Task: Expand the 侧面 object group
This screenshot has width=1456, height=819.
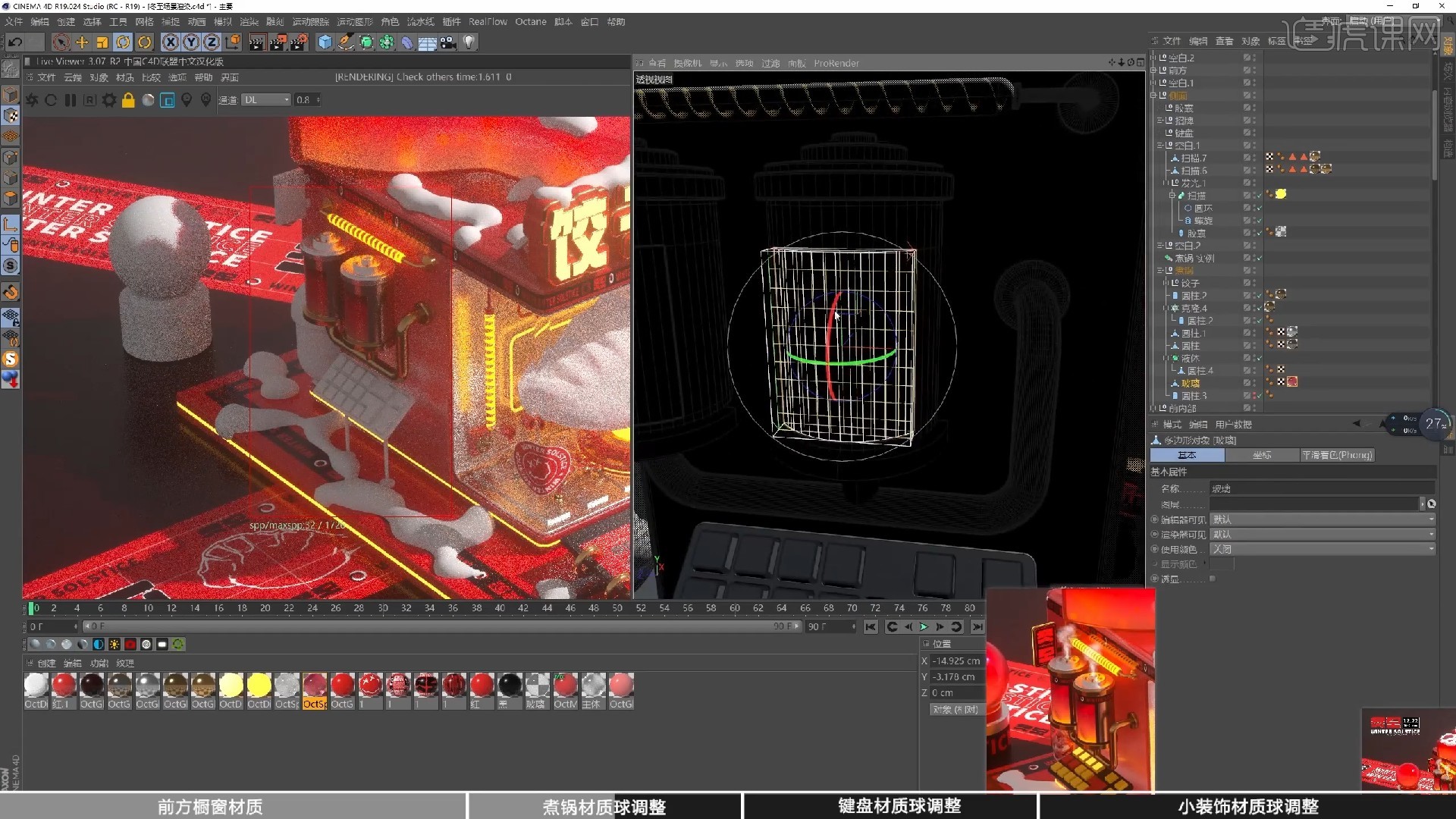Action: point(1154,96)
